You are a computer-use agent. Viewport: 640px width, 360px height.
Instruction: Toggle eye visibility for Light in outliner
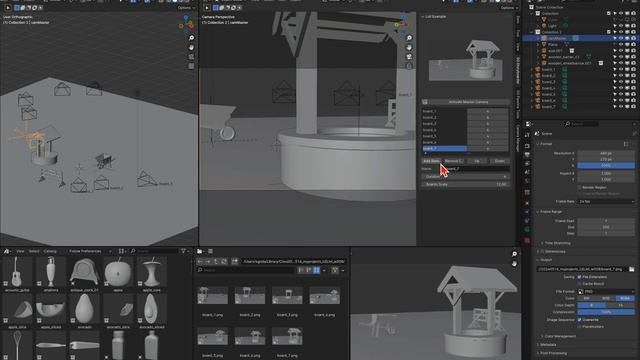621,25
